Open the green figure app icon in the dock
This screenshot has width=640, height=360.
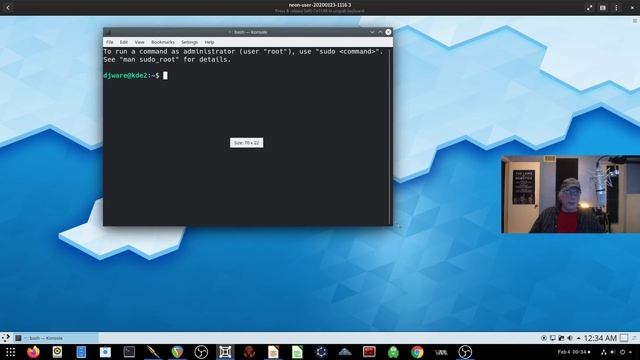(393, 352)
